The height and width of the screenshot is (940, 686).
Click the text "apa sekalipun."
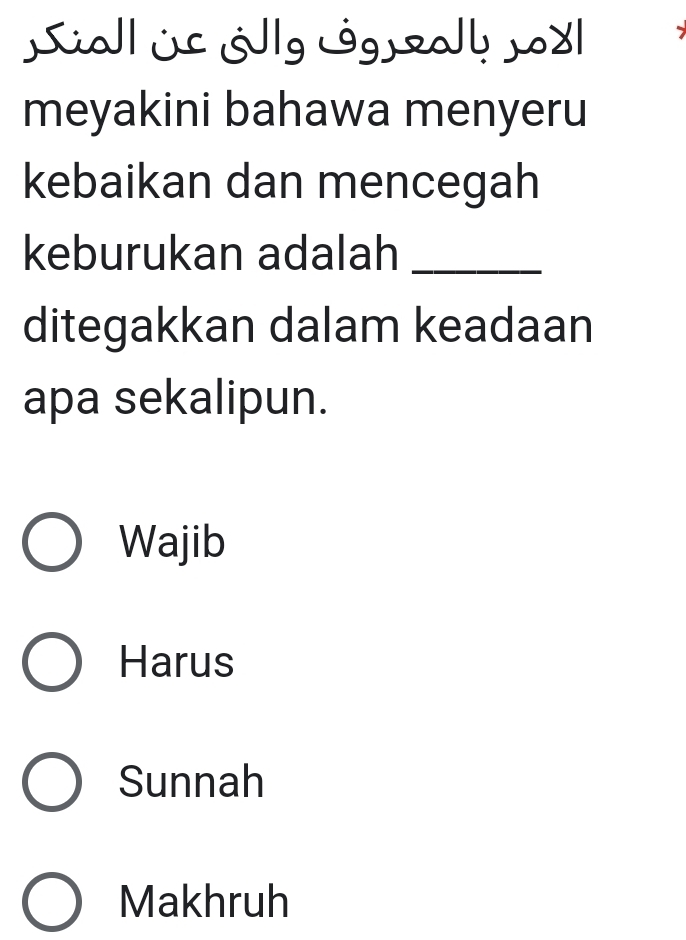[175, 399]
